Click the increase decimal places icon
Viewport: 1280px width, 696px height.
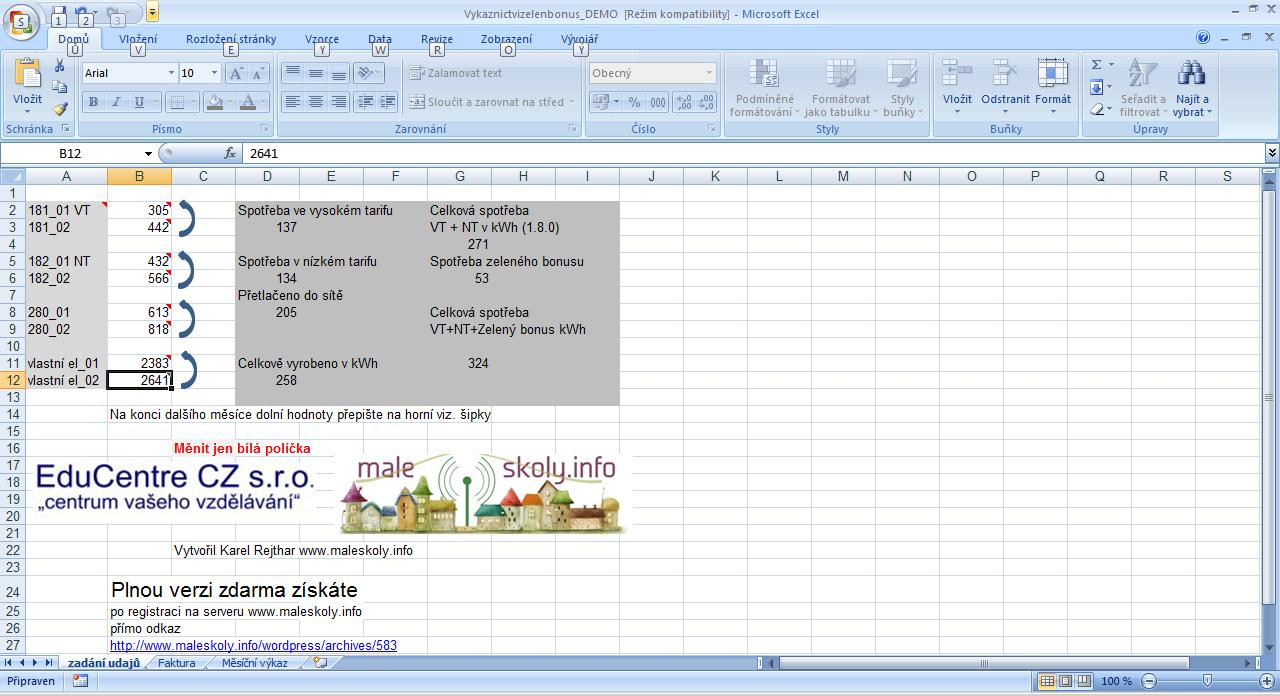684,102
